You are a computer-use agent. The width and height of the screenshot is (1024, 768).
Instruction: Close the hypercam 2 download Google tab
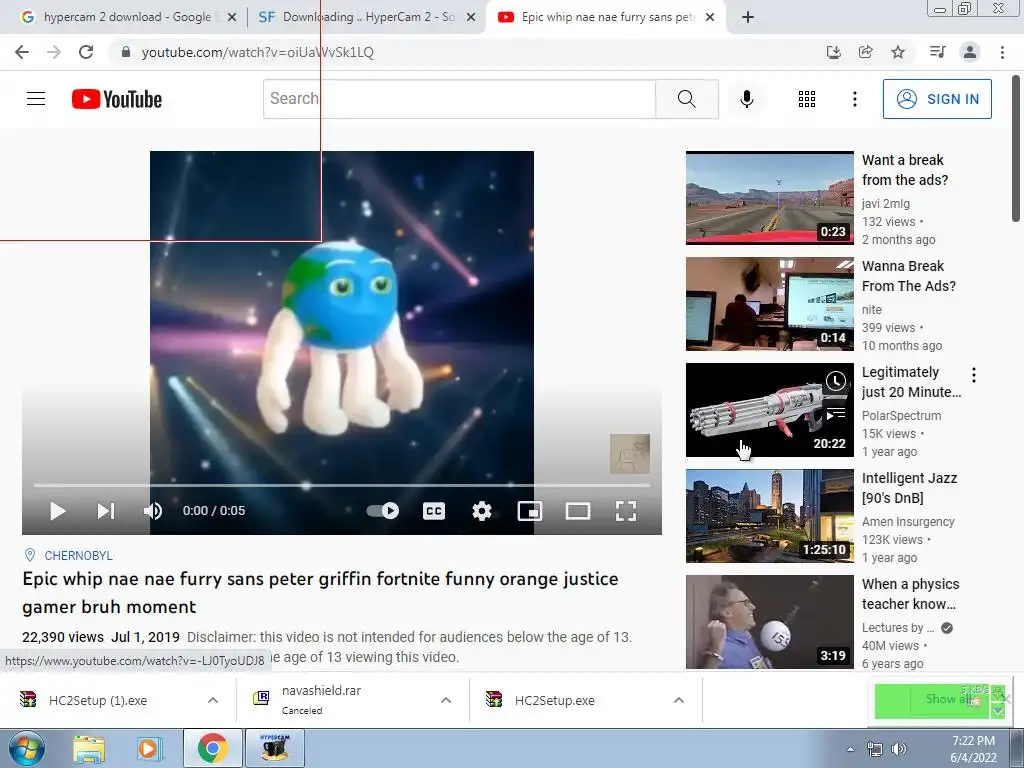(232, 18)
